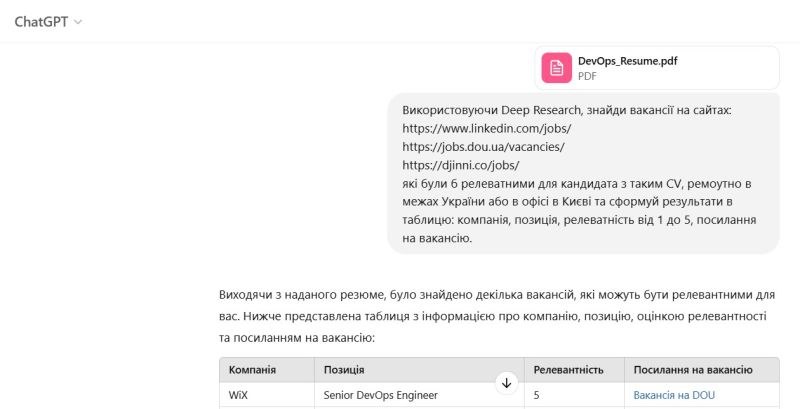This screenshot has height=409, width=800.
Task: Click the jobs.dou.ua/vacancies URL in the prompt
Action: pyautogui.click(x=483, y=147)
